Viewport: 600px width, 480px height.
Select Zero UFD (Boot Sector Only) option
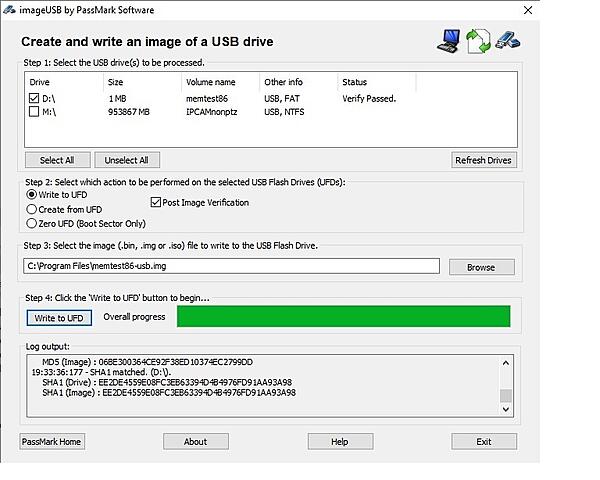tap(31, 224)
